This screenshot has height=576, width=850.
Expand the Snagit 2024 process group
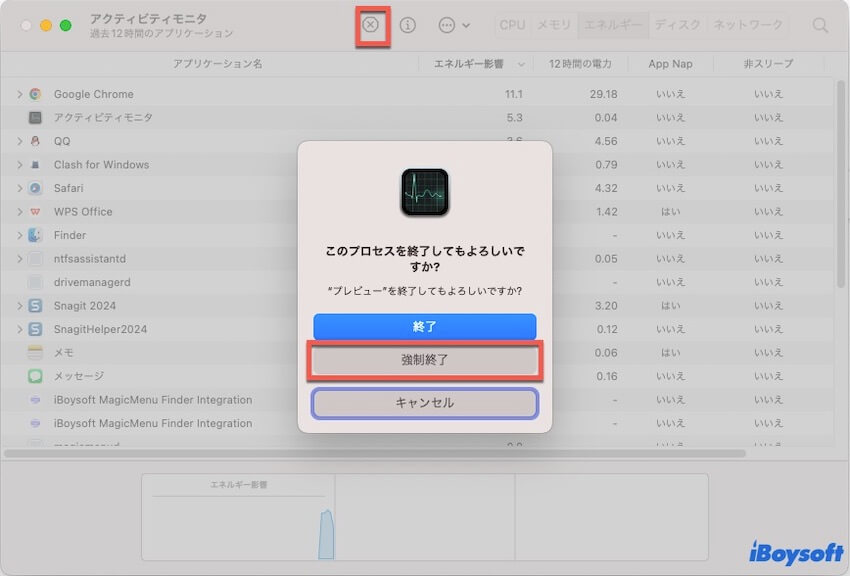pyautogui.click(x=19, y=306)
